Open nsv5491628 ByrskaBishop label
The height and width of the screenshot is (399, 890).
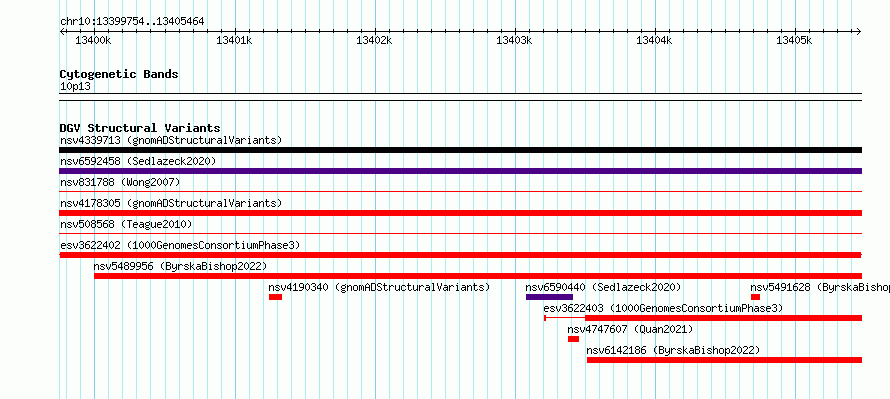pyautogui.click(x=820, y=287)
